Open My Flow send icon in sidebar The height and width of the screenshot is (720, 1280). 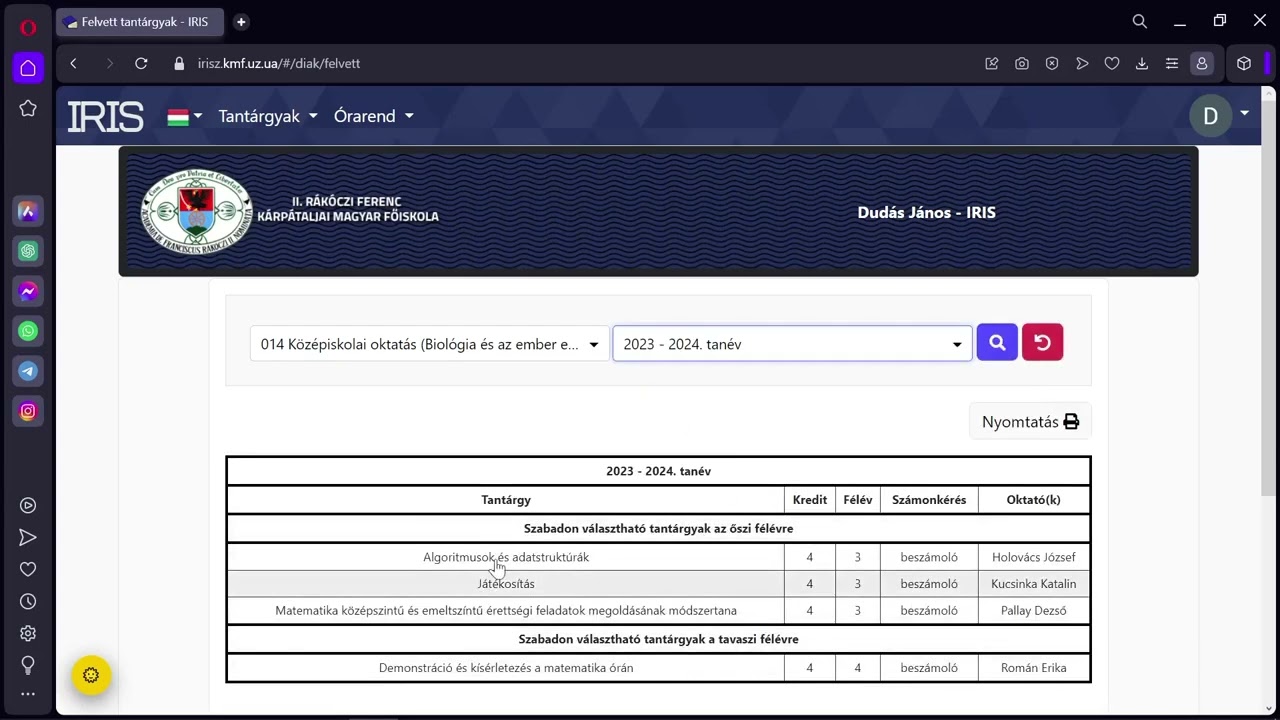(28, 538)
